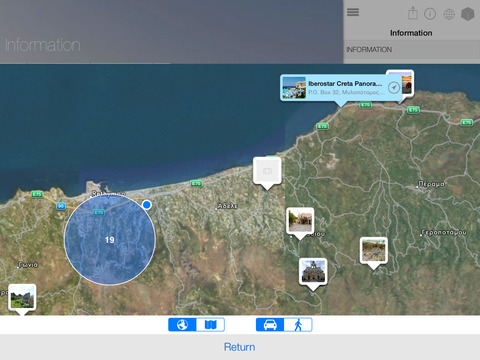
Task: Select driving directions mode
Action: tap(270, 324)
